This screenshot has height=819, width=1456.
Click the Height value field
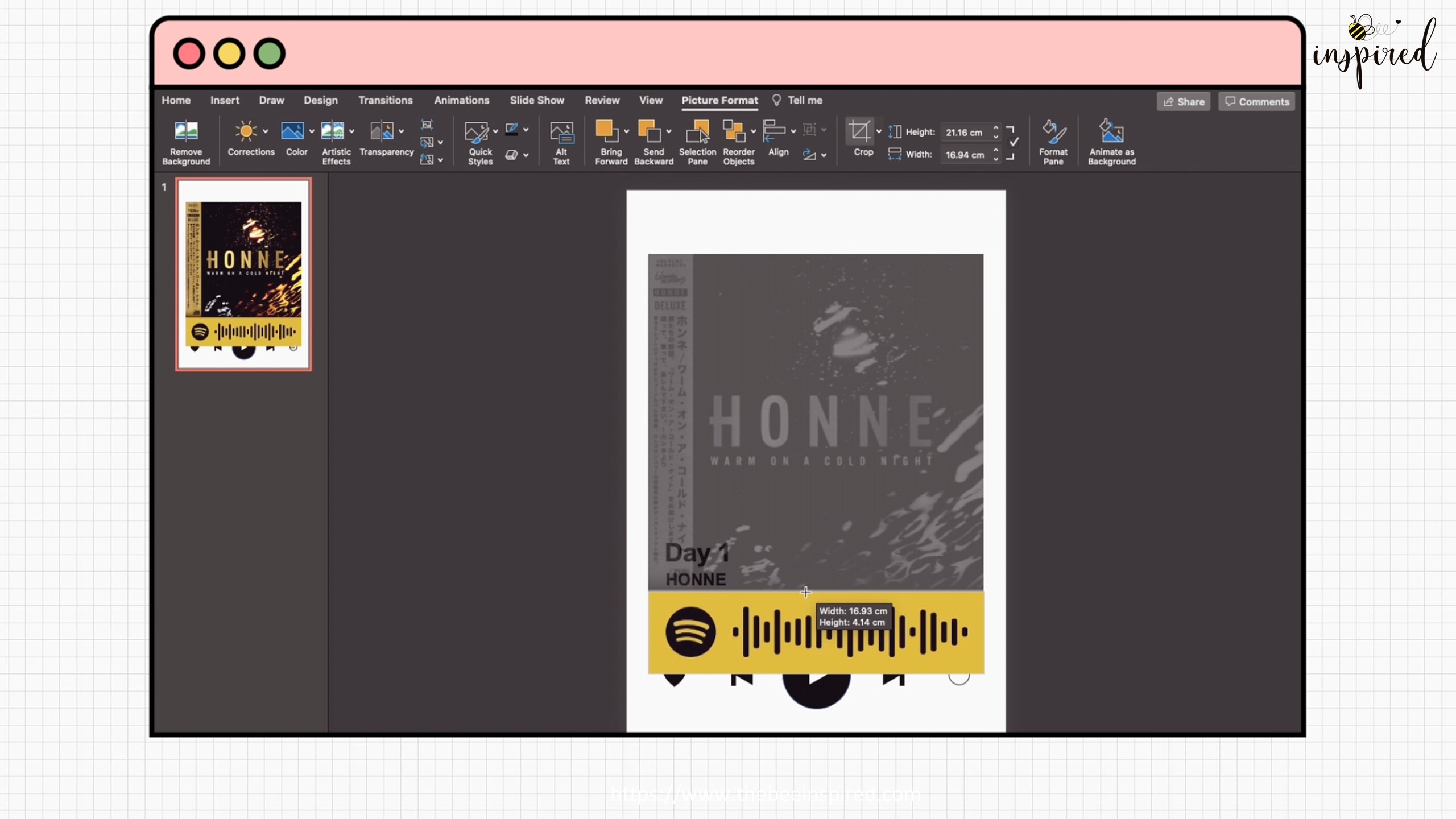[965, 132]
